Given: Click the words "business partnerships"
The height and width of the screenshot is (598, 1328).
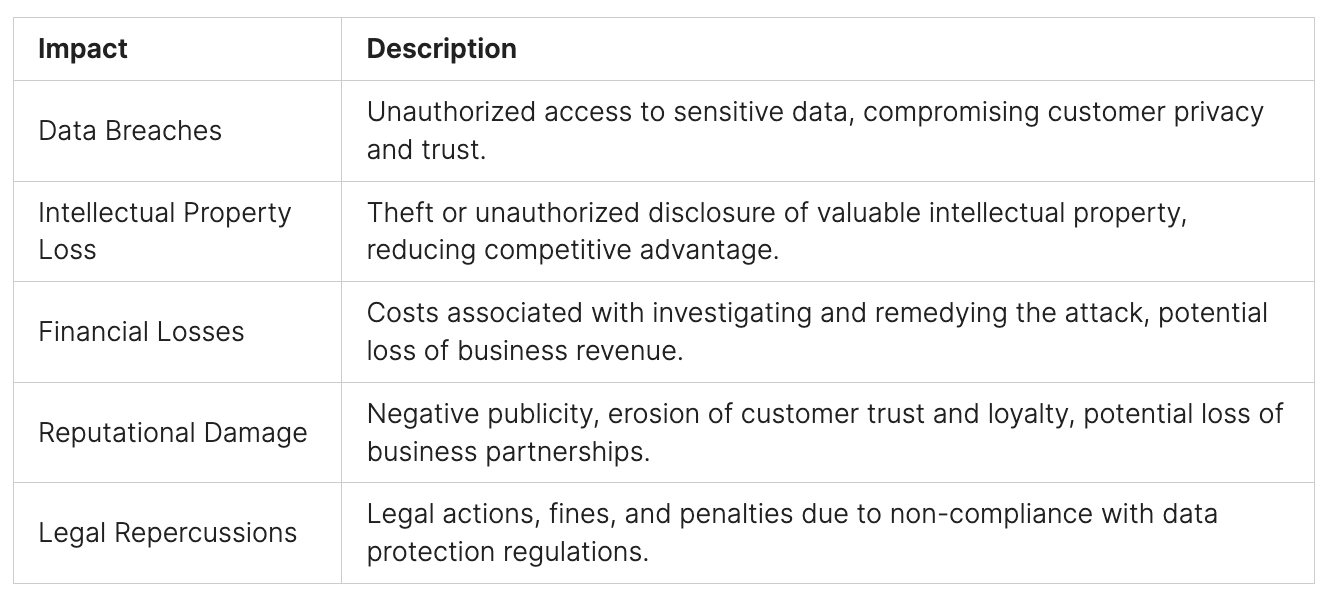Looking at the screenshot, I should click(x=508, y=452).
